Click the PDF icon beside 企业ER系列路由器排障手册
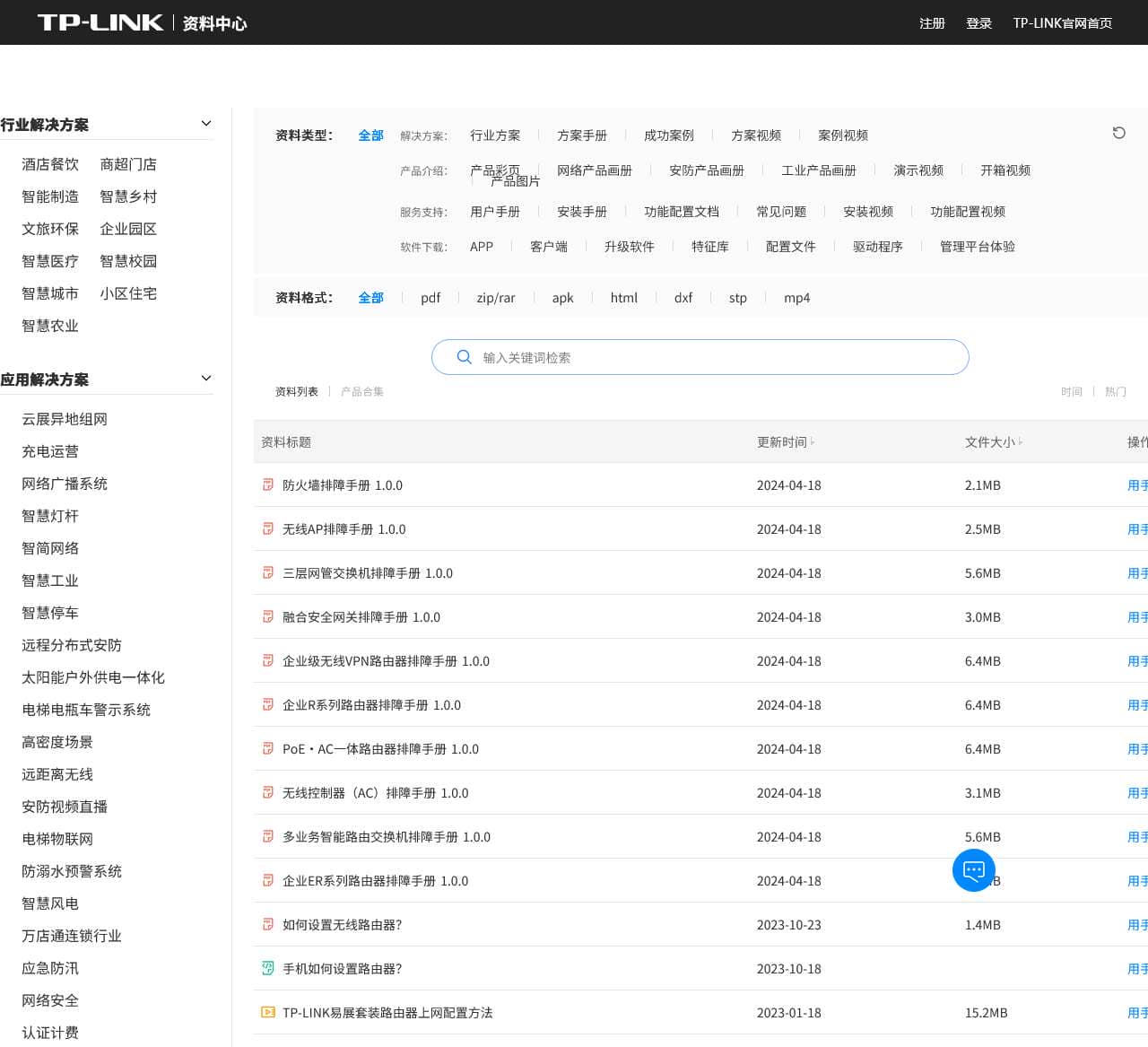The image size is (1148, 1047). point(267,880)
